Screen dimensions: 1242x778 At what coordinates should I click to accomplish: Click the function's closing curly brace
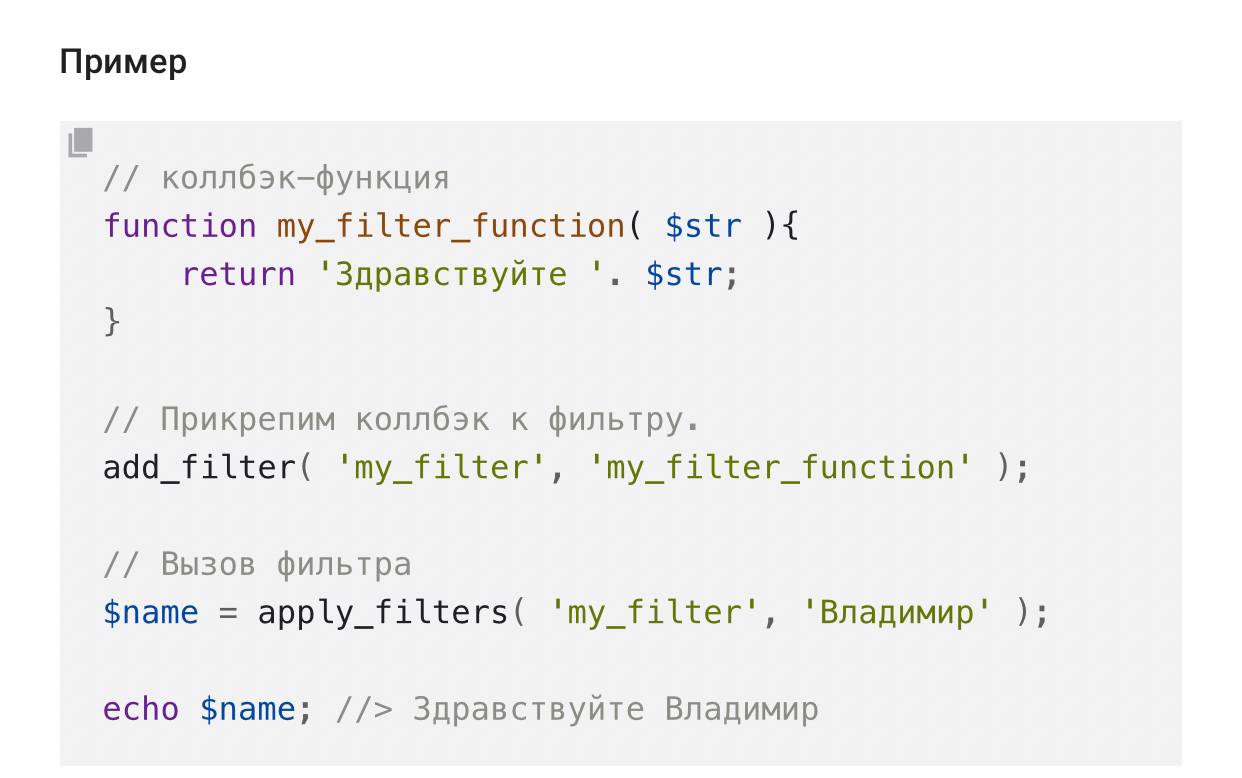click(112, 322)
